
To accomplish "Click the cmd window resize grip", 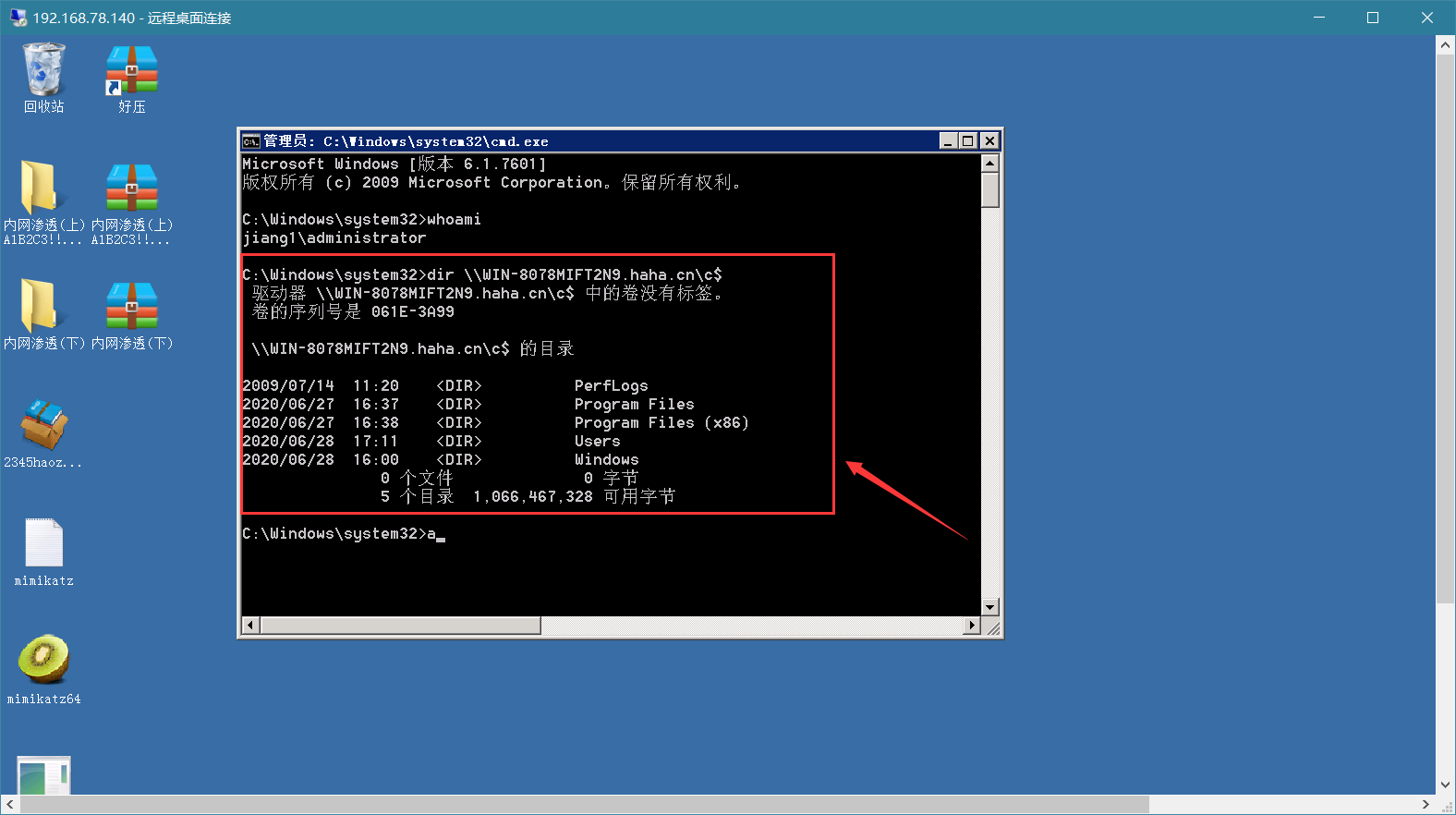I will tap(992, 627).
